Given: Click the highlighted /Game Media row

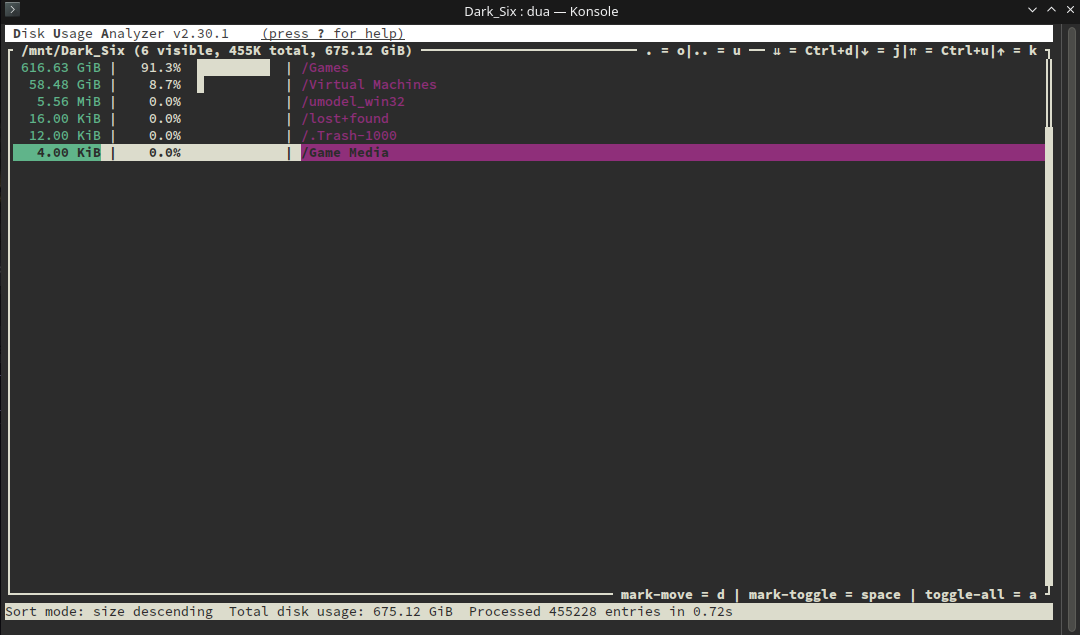Looking at the screenshot, I should (x=529, y=152).
